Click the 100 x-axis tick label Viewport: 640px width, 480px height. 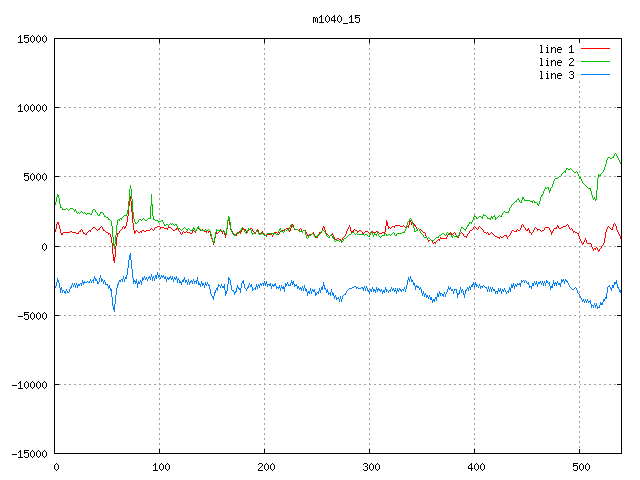(x=160, y=467)
